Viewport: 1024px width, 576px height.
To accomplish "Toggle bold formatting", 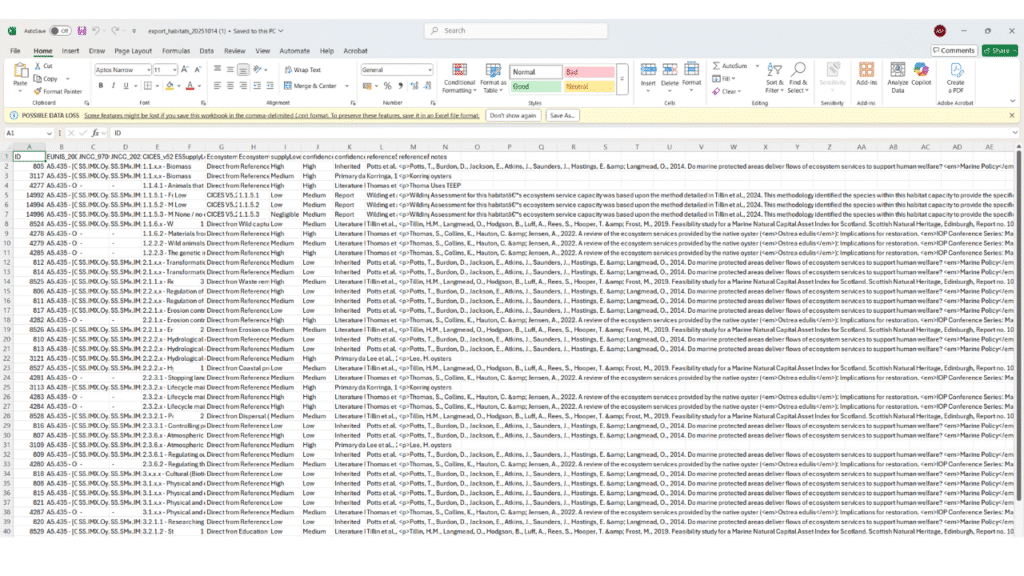I will pyautogui.click(x=101, y=86).
